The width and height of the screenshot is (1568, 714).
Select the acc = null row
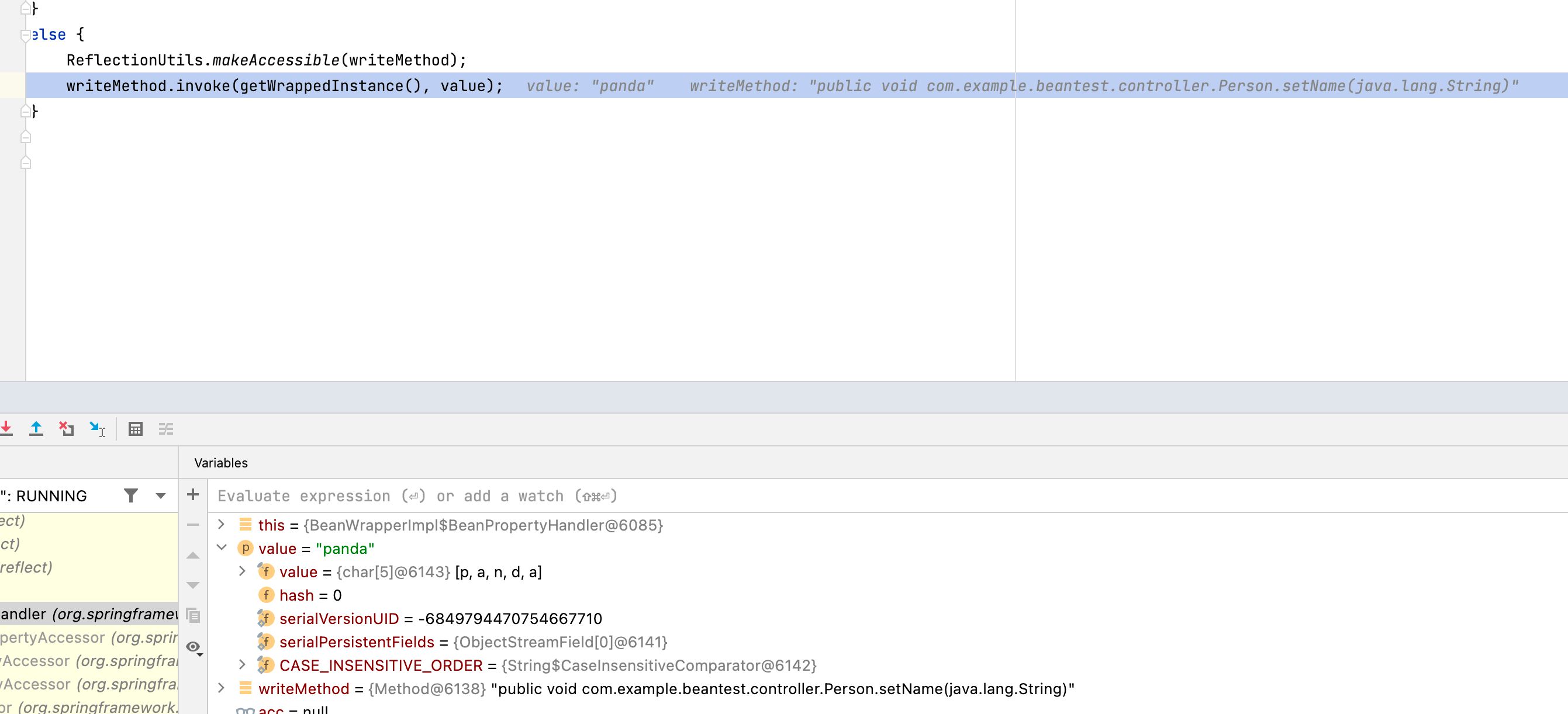887,709
